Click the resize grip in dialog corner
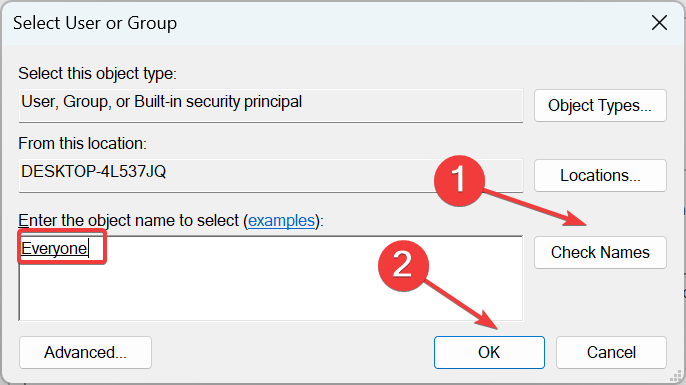Viewport: 686px width, 385px height. [x=676, y=375]
